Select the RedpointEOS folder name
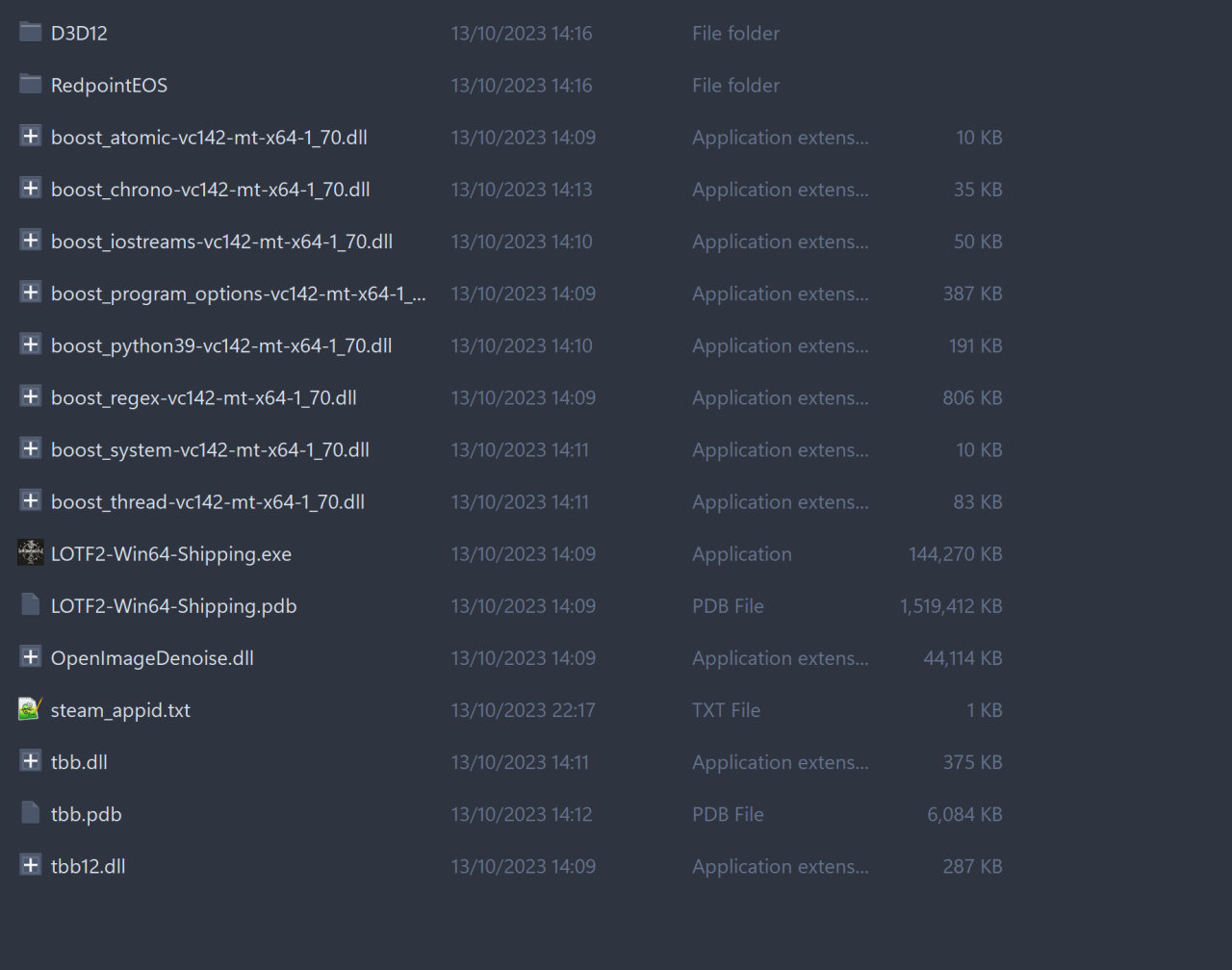1232x970 pixels. [x=109, y=86]
